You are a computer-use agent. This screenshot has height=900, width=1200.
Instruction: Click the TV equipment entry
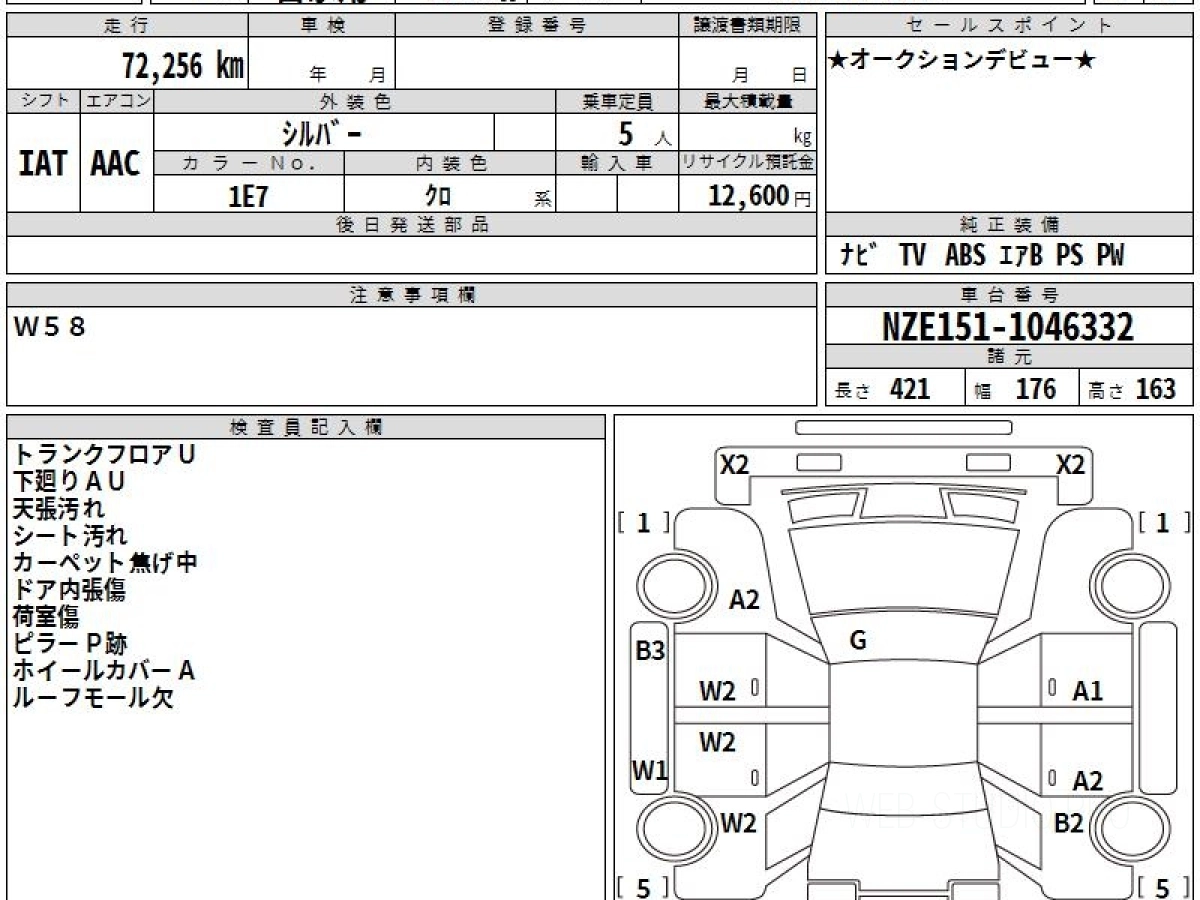click(x=912, y=256)
